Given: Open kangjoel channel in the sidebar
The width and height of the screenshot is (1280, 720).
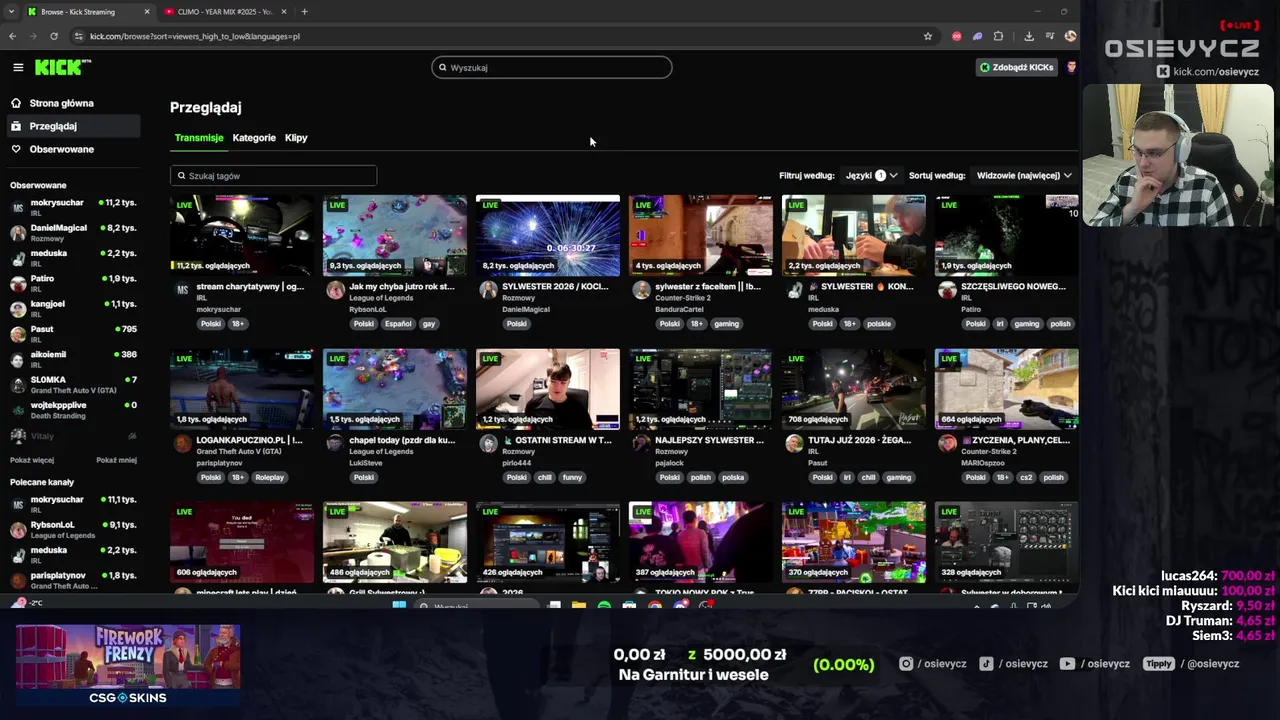Looking at the screenshot, I should [72, 308].
